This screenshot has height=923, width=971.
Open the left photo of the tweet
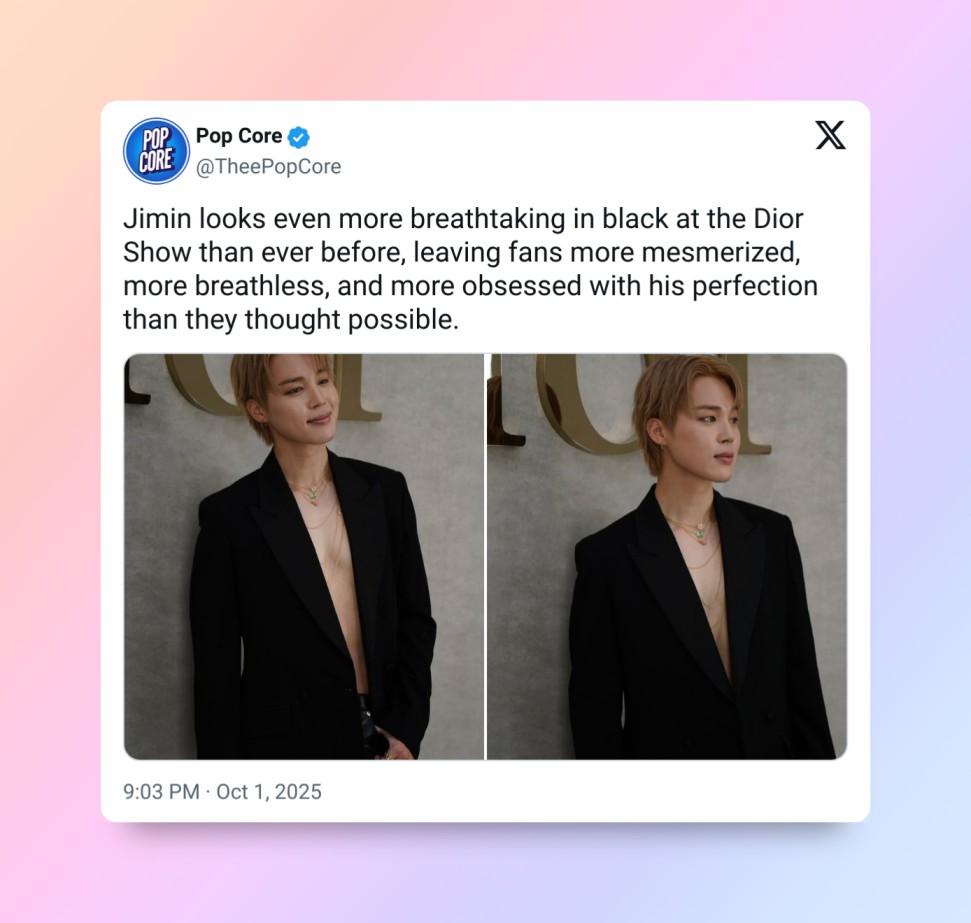303,556
